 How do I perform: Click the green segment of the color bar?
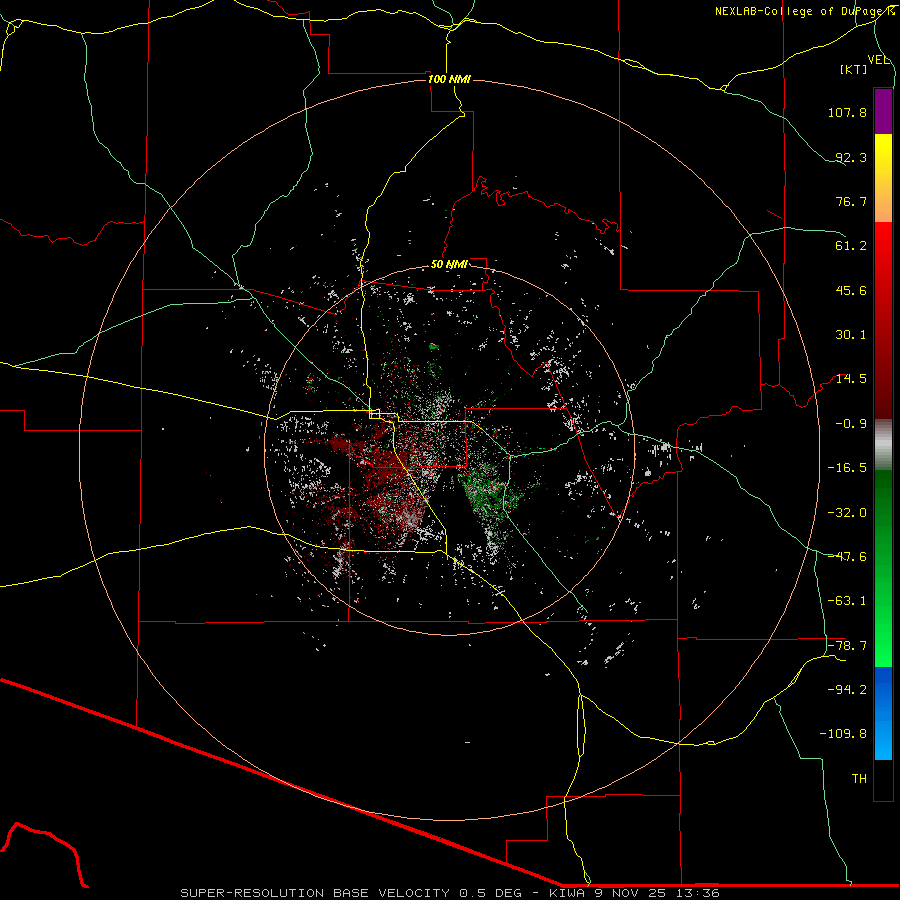point(883,568)
